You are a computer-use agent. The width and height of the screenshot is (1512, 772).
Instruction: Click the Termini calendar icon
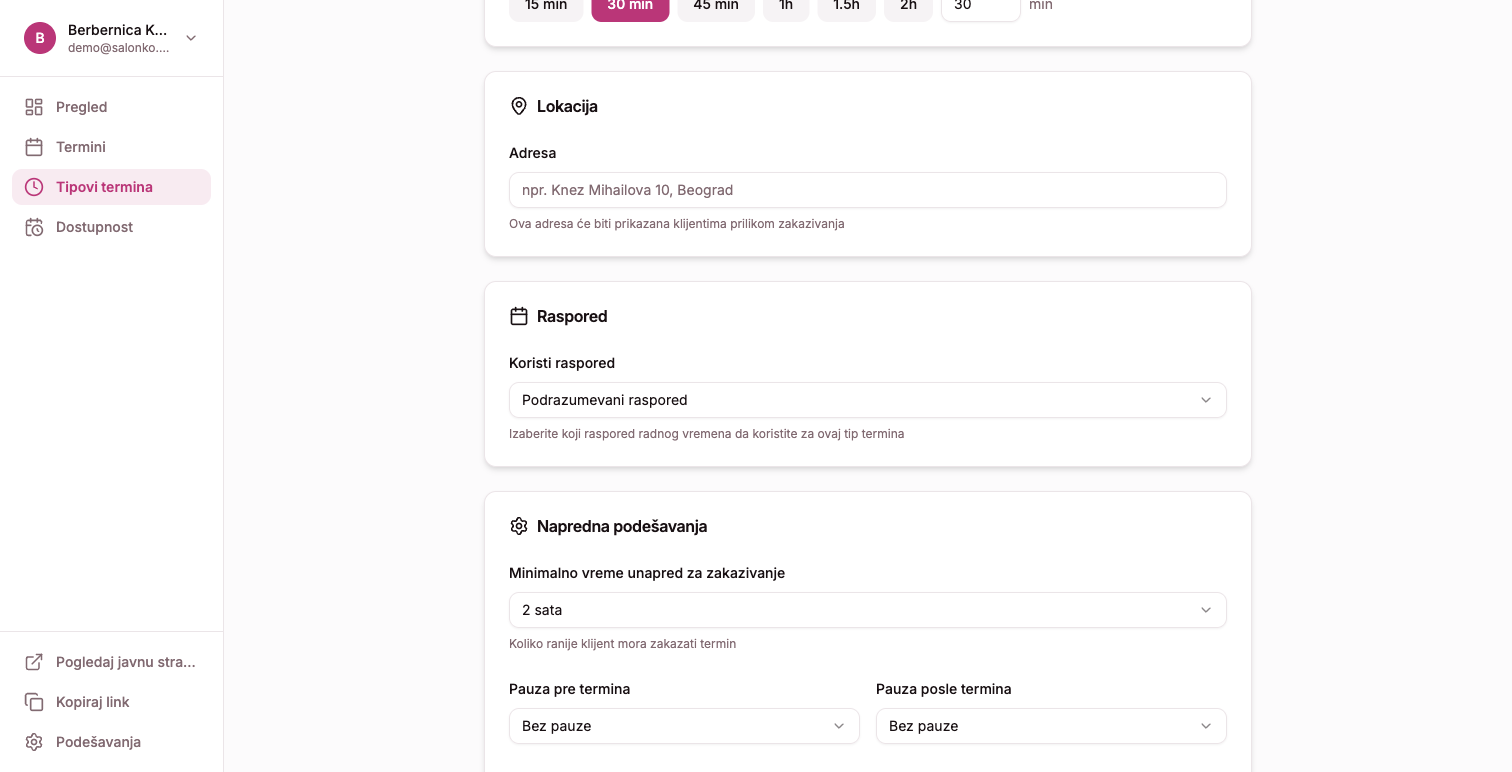(34, 147)
